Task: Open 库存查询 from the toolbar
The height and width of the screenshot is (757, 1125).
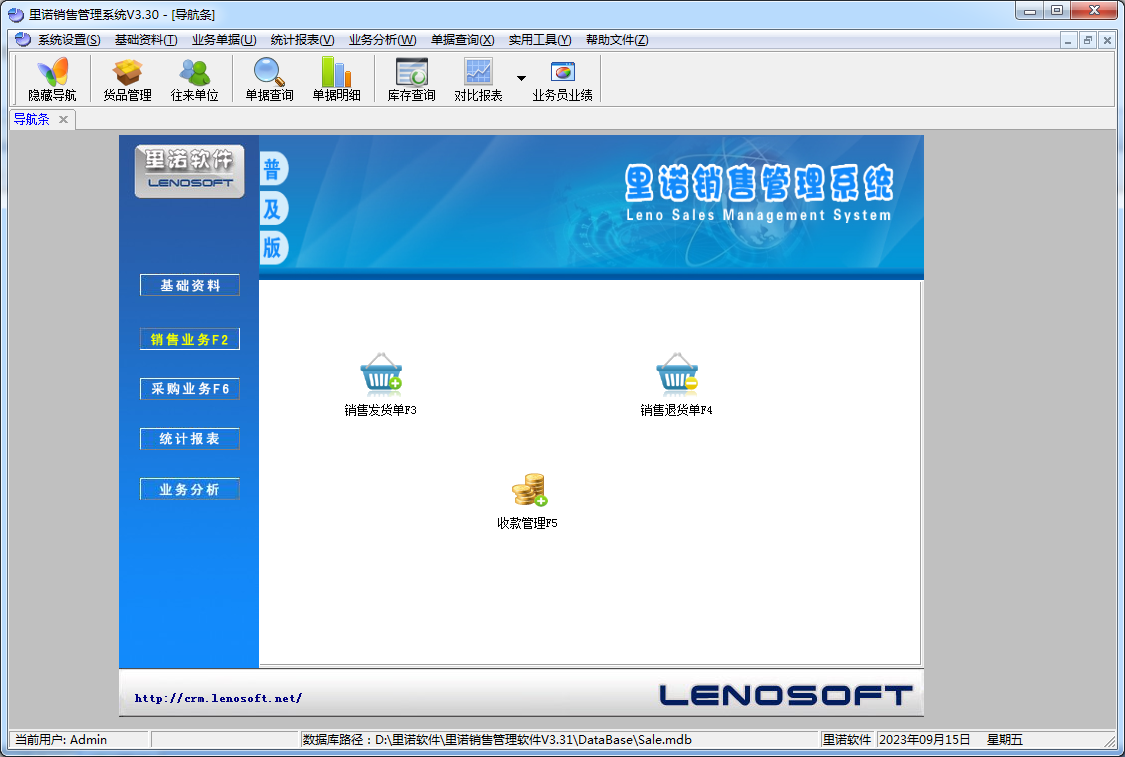Action: pyautogui.click(x=412, y=80)
